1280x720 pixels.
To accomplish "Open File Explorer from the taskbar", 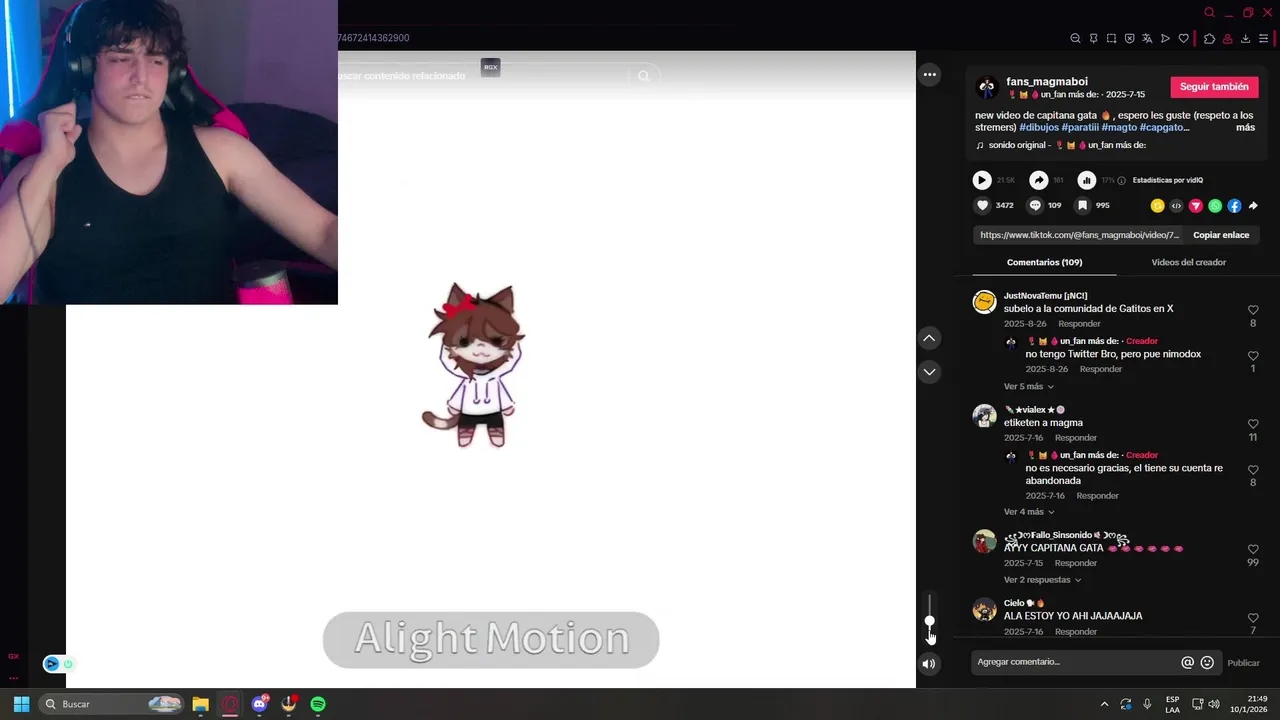I will 200,704.
